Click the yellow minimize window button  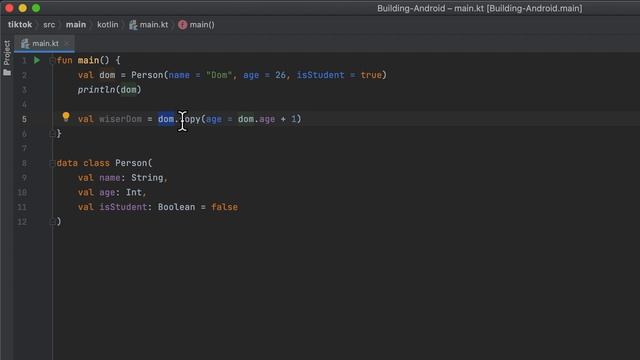(23, 8)
